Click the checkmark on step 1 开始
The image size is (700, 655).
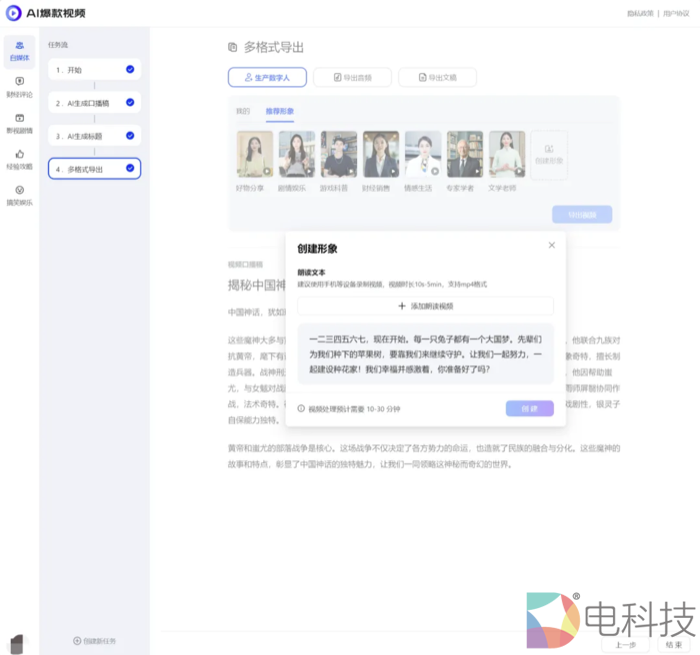coord(130,69)
